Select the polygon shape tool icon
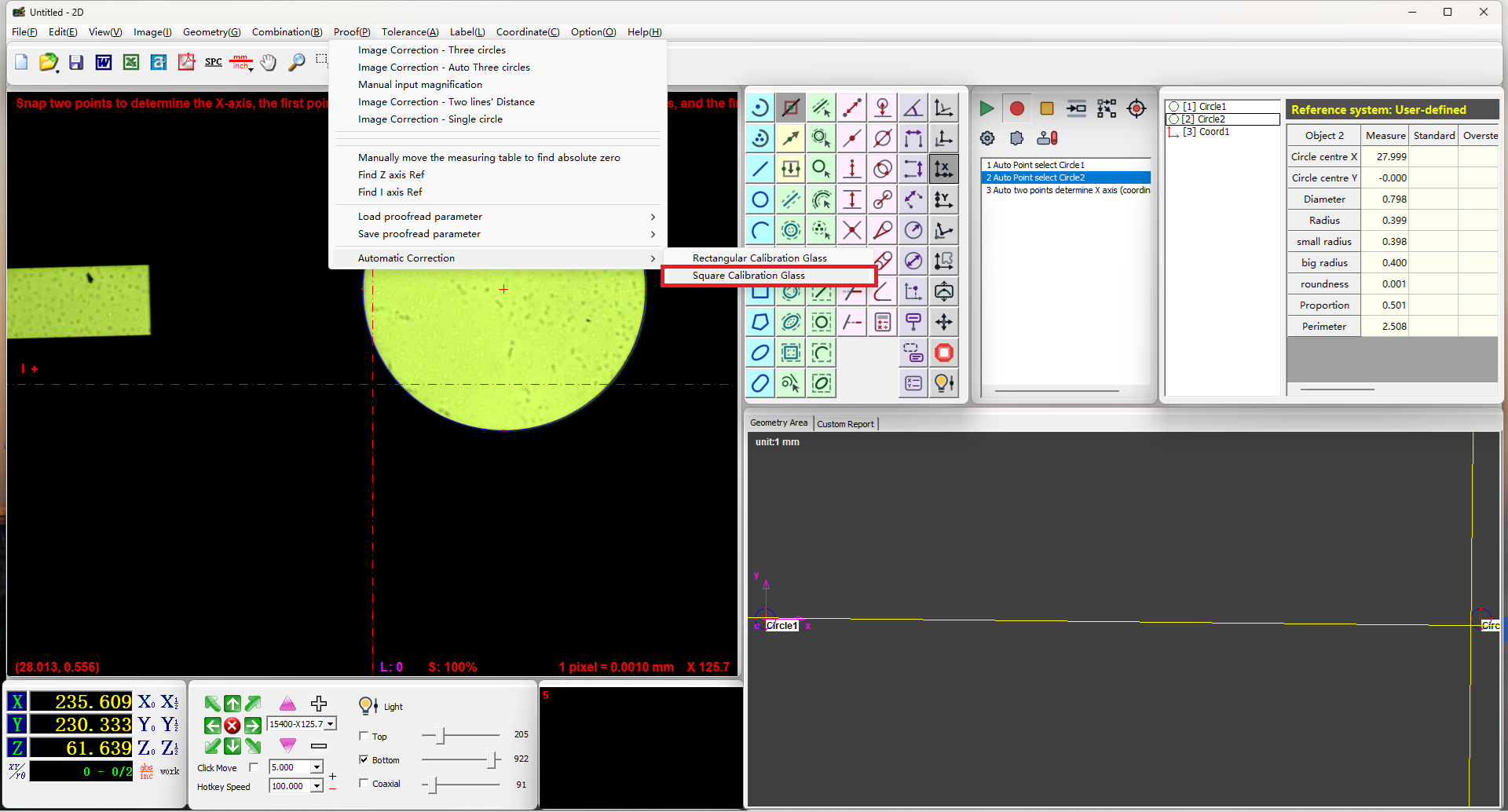1508x812 pixels. tap(760, 322)
